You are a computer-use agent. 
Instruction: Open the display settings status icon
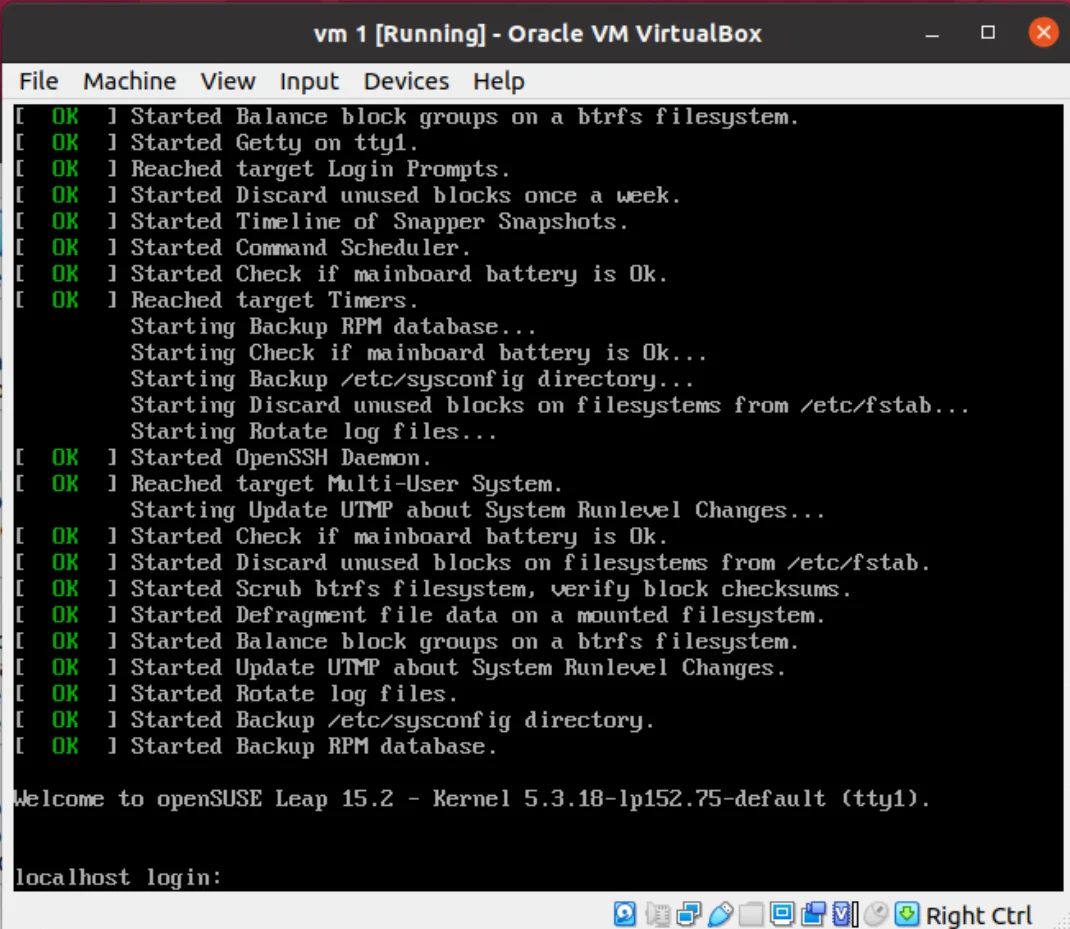(782, 914)
